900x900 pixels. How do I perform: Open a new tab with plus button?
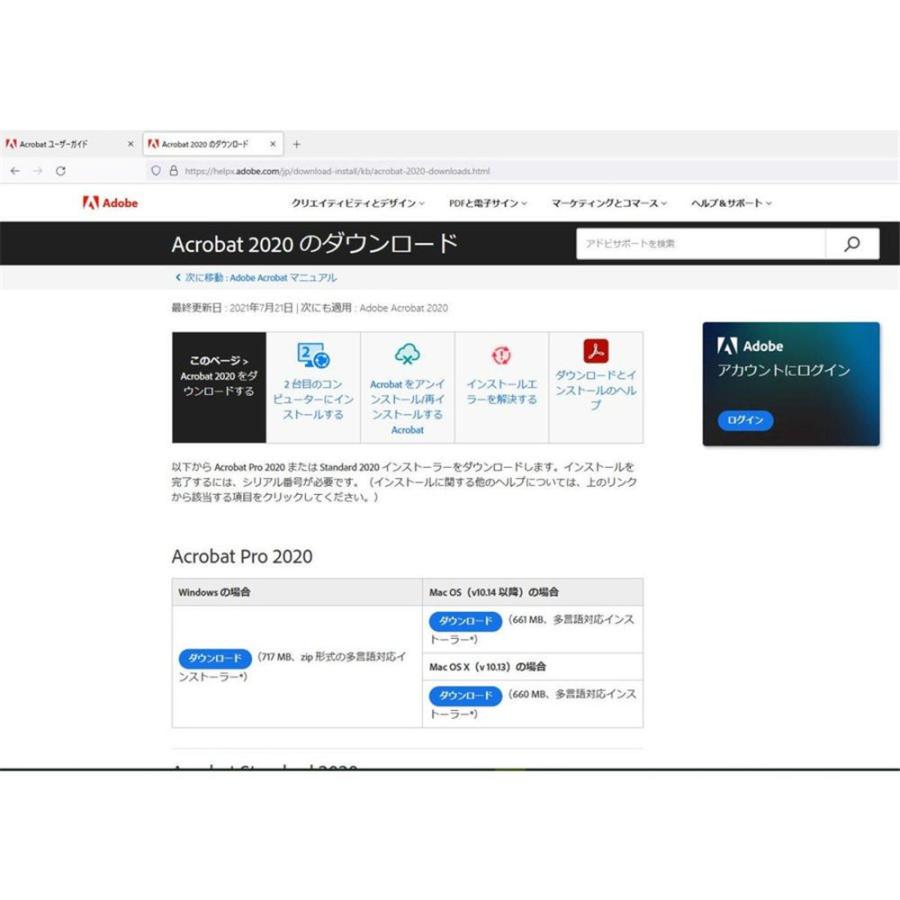296,144
